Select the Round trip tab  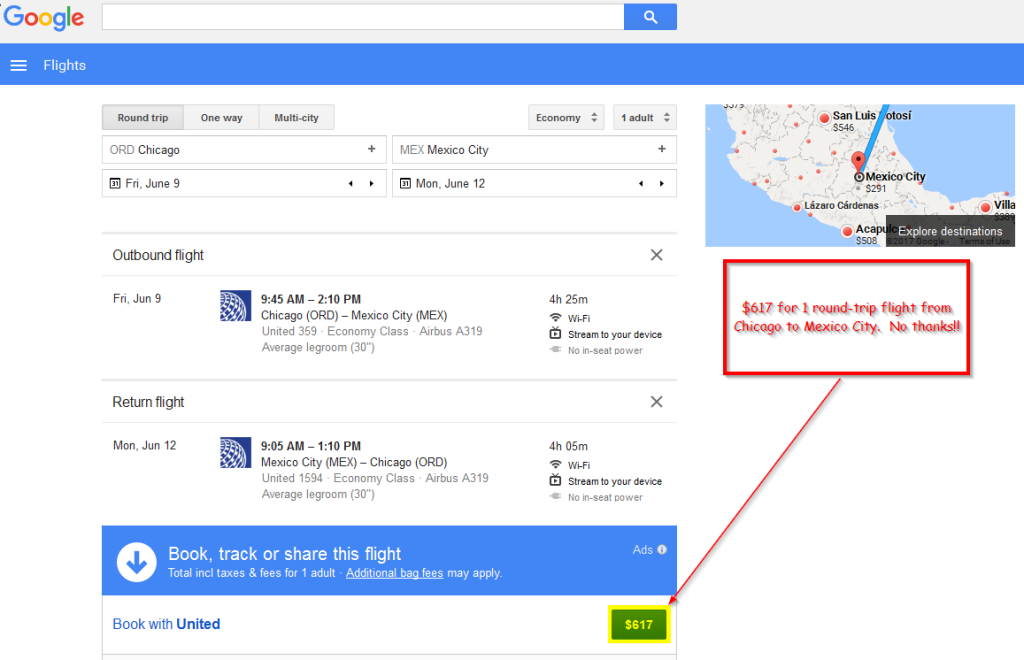pyautogui.click(x=142, y=118)
